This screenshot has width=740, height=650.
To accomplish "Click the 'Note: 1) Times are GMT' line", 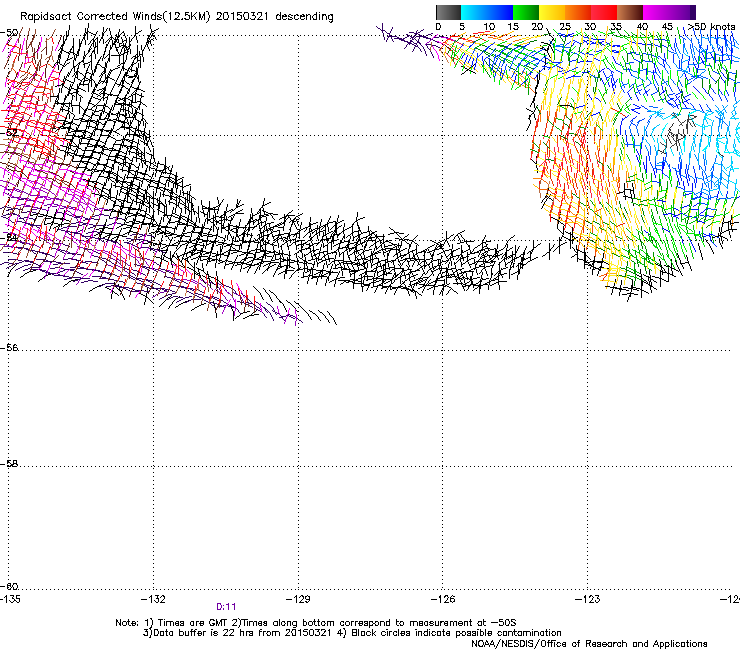I will (x=316, y=623).
